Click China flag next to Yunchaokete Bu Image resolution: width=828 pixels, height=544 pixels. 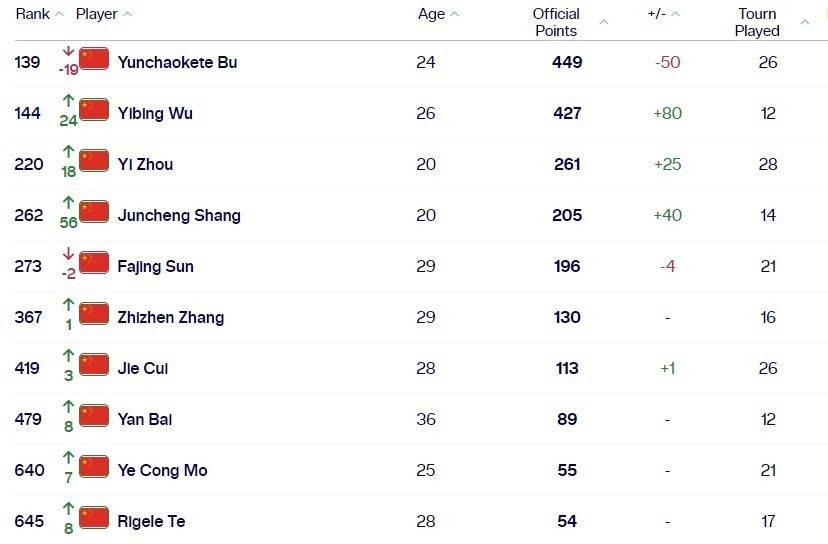pos(94,59)
